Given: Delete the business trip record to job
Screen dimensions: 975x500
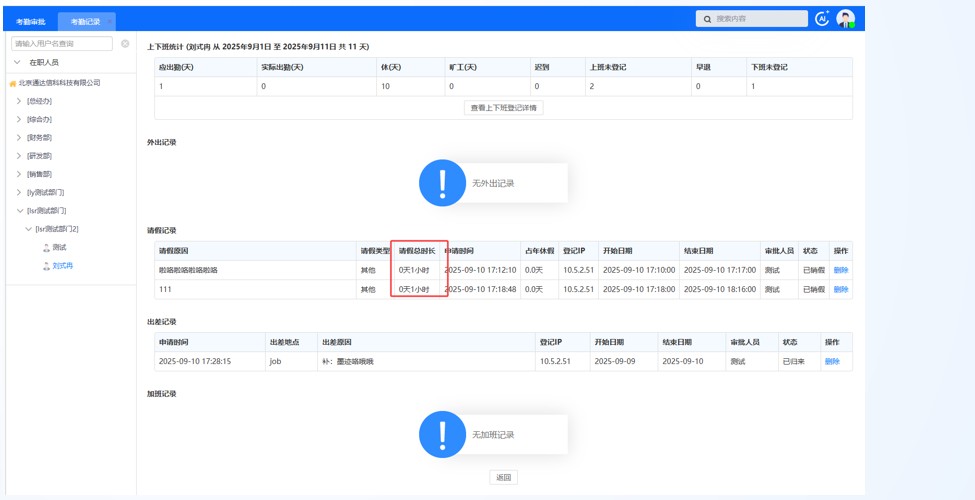Looking at the screenshot, I should click(832, 361).
